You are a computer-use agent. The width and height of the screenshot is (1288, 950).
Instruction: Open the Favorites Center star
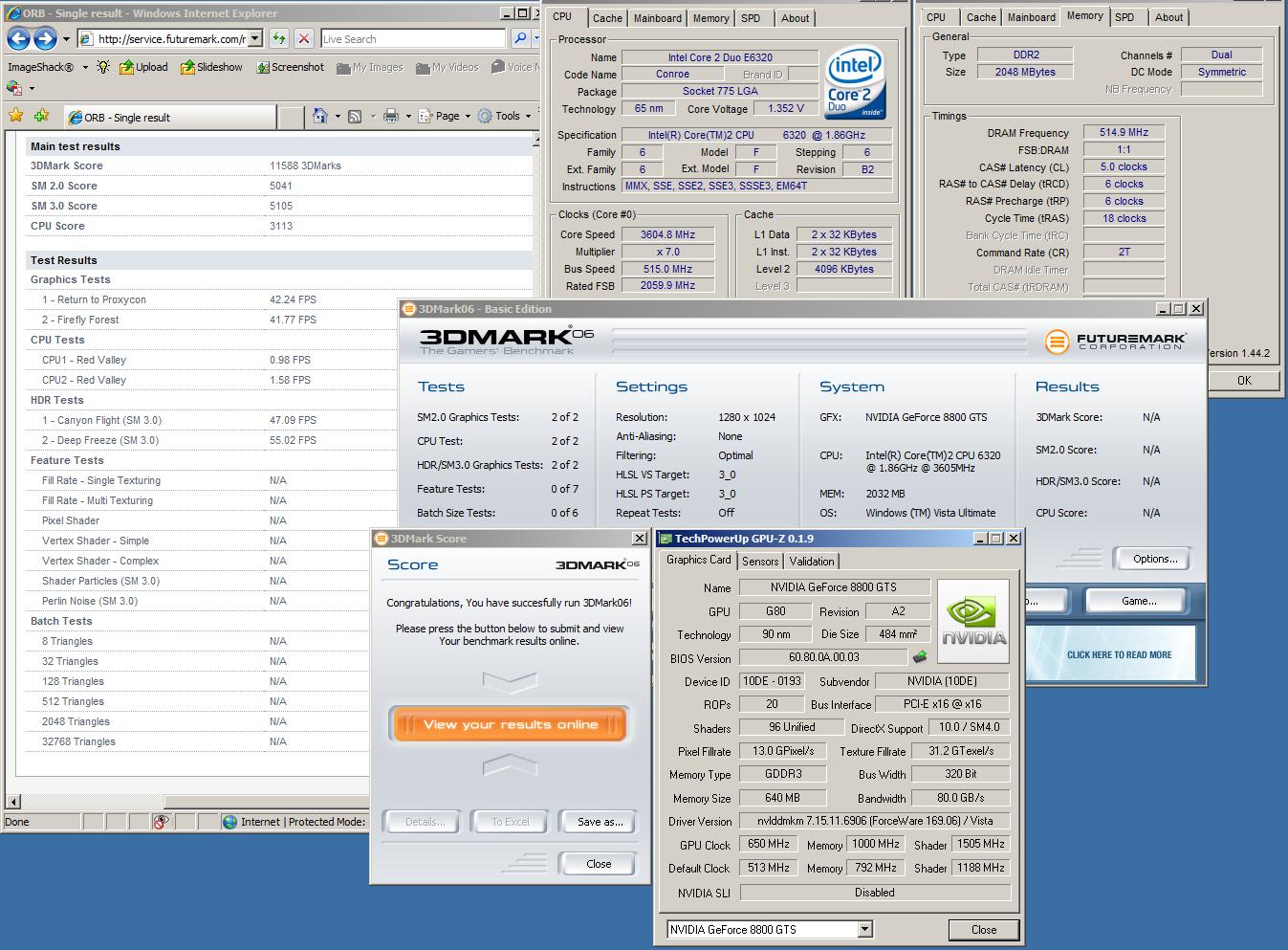point(15,116)
